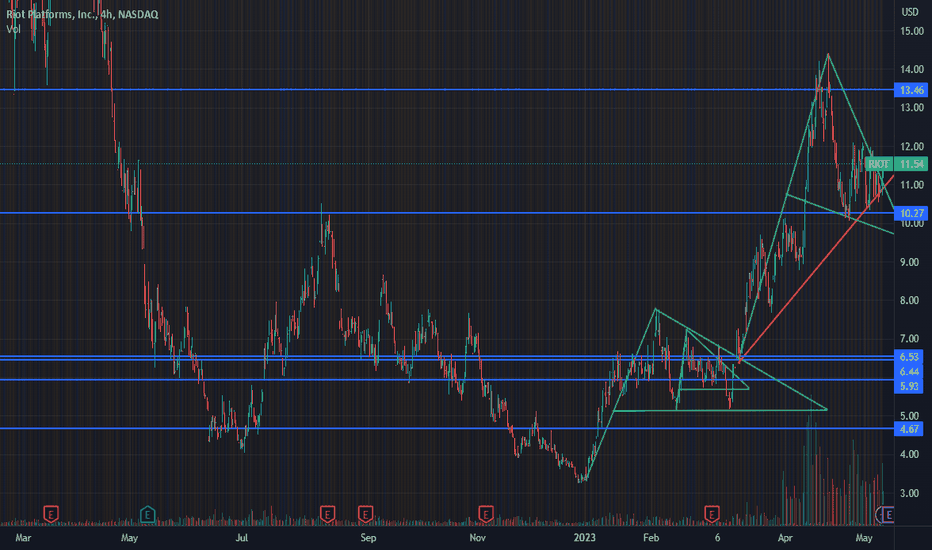Click the Jul label on the time axis
Viewport: 932px width, 550px height.
coord(241,538)
